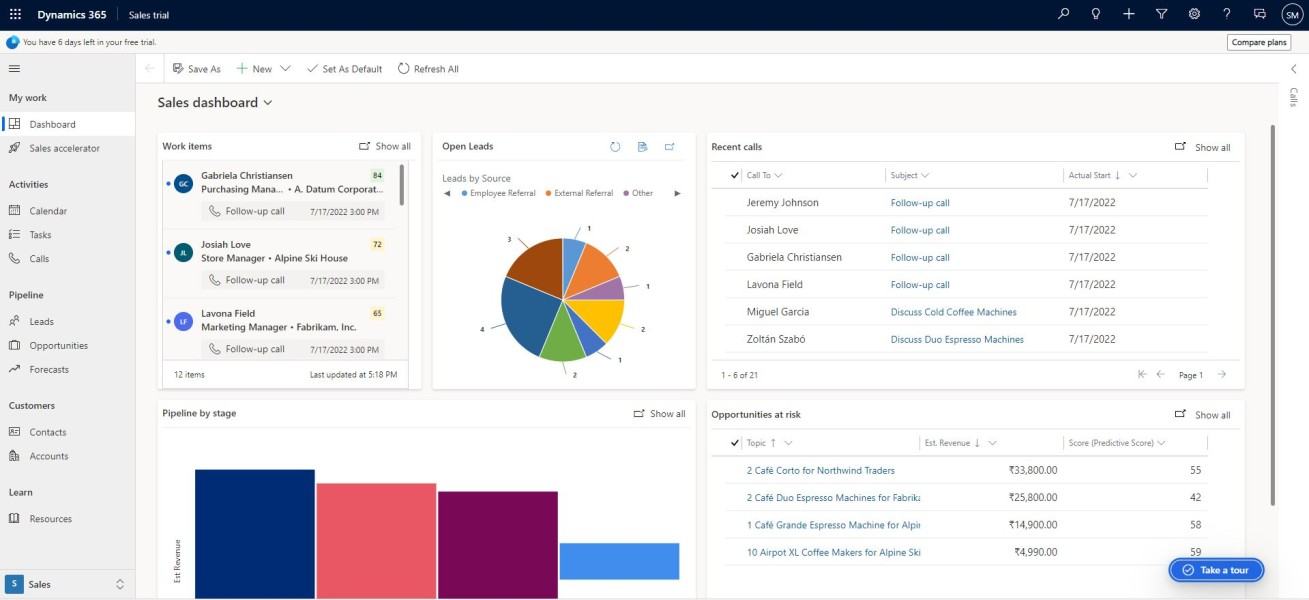
Task: Open the Actual Start column menu
Action: 1133,176
